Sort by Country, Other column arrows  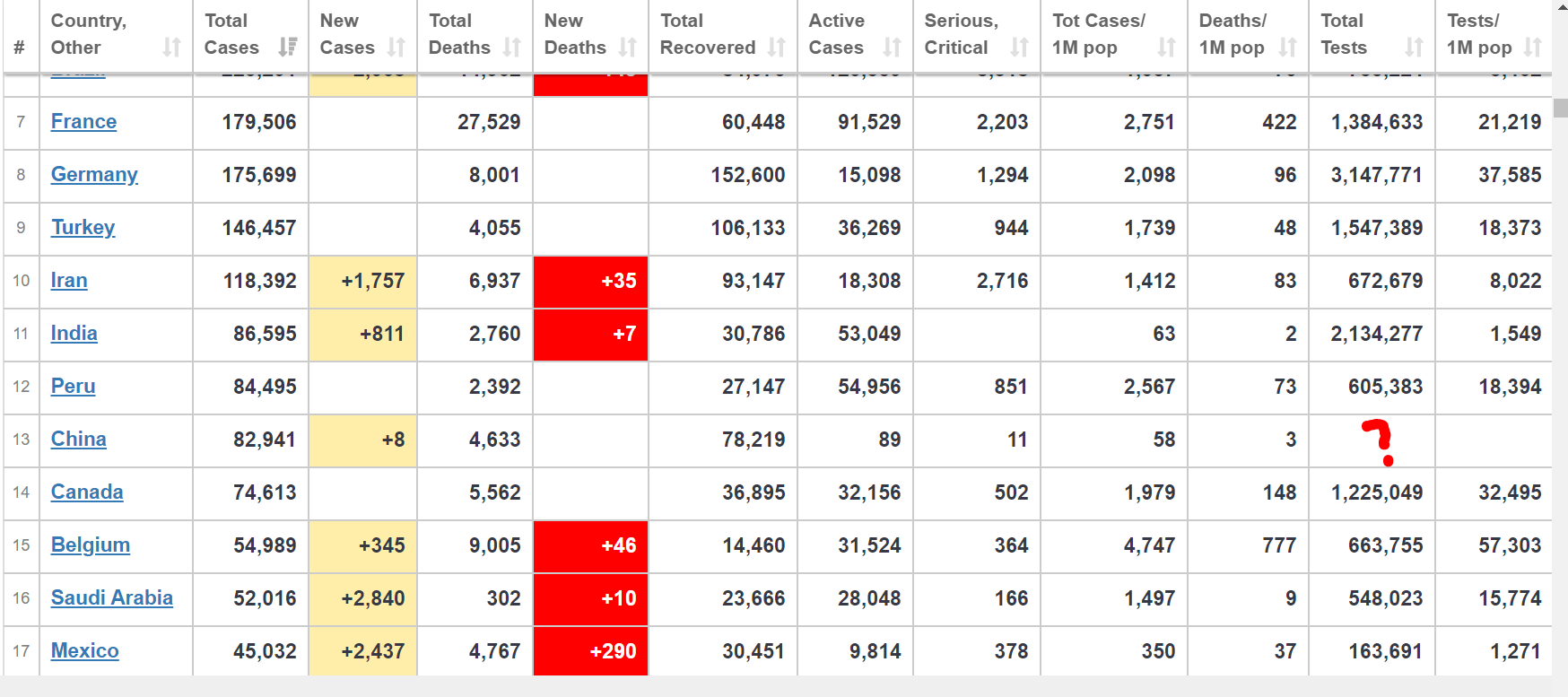coord(171,48)
